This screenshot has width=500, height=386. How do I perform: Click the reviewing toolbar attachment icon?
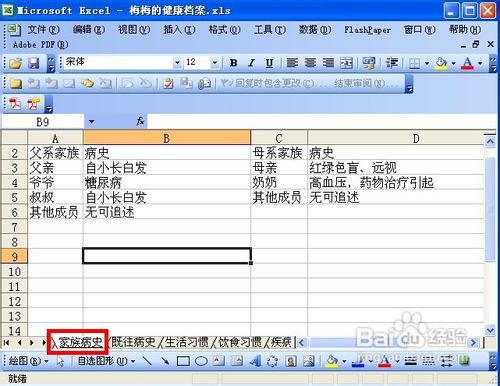click(204, 83)
